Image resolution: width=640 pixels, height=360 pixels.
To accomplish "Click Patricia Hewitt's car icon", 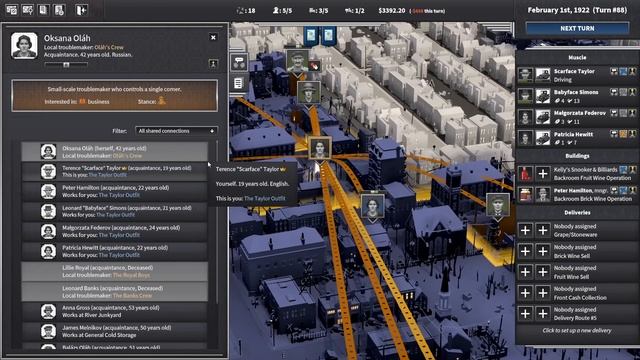I will [543, 138].
